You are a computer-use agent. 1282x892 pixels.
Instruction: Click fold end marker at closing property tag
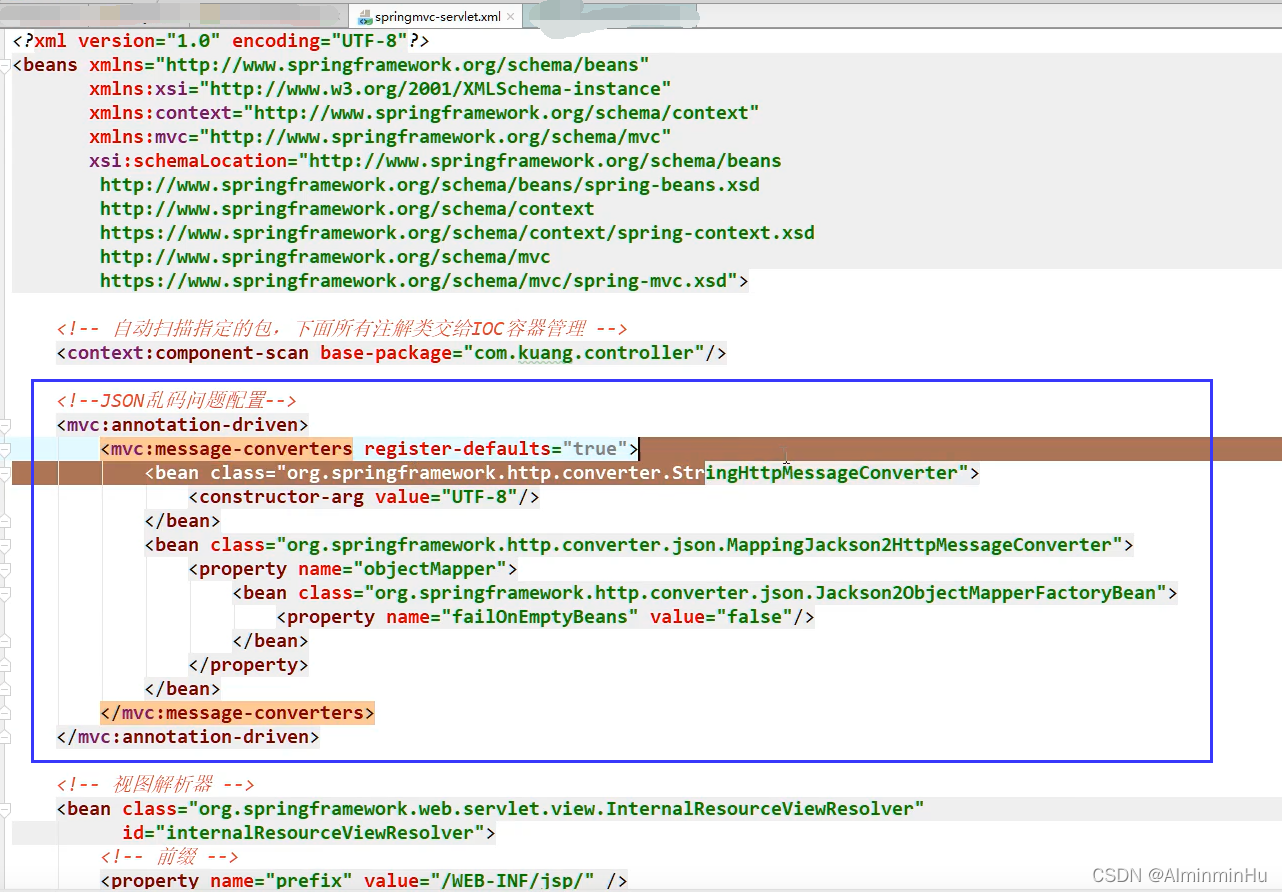tap(4, 666)
